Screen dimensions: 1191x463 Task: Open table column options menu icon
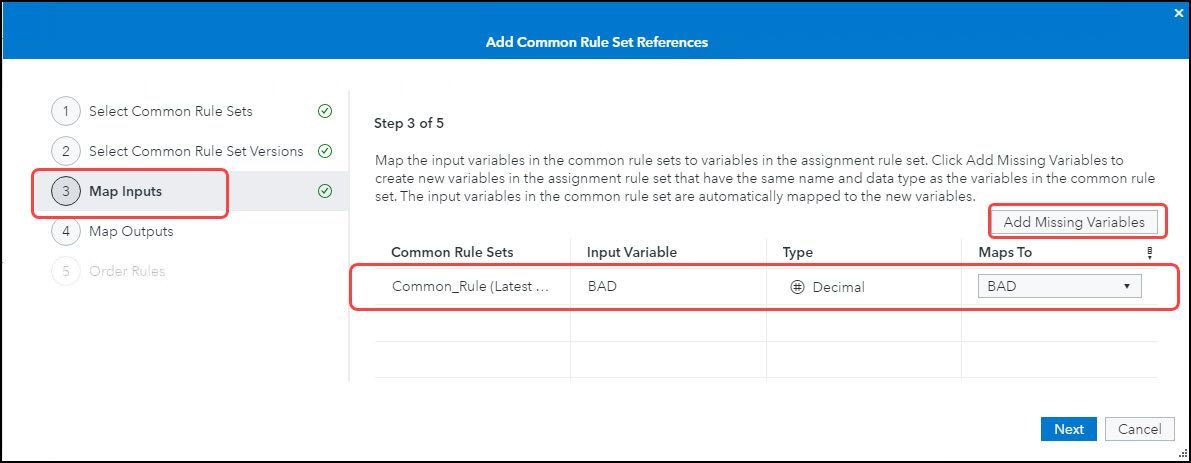coord(1150,253)
